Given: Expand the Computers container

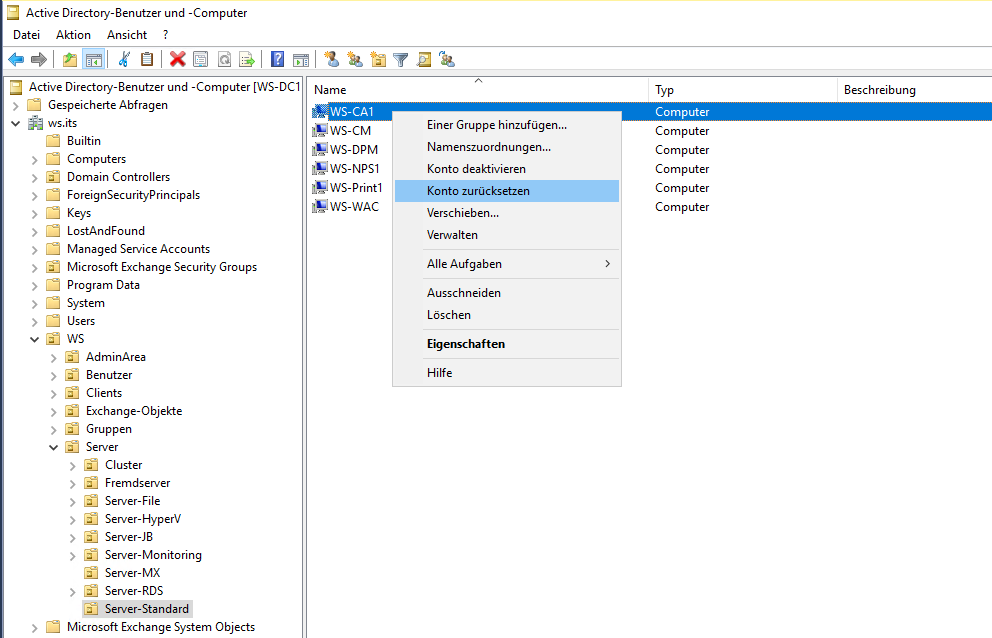Looking at the screenshot, I should tap(35, 160).
